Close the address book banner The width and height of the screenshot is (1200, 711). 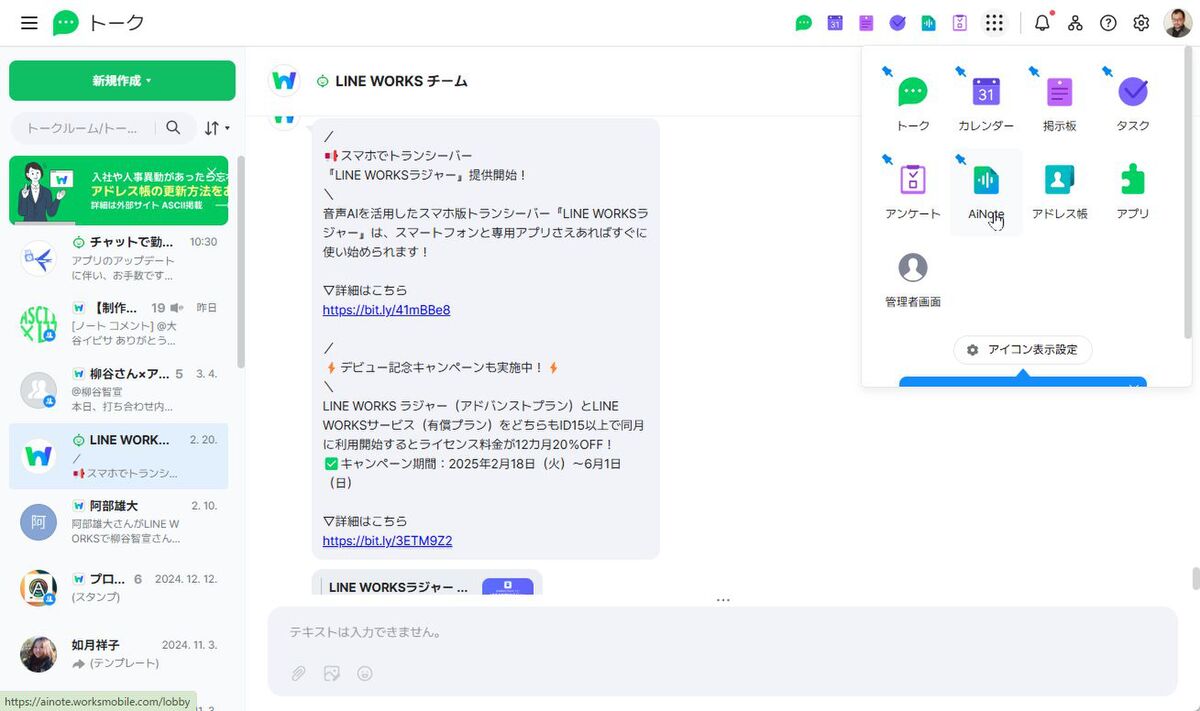212,171
